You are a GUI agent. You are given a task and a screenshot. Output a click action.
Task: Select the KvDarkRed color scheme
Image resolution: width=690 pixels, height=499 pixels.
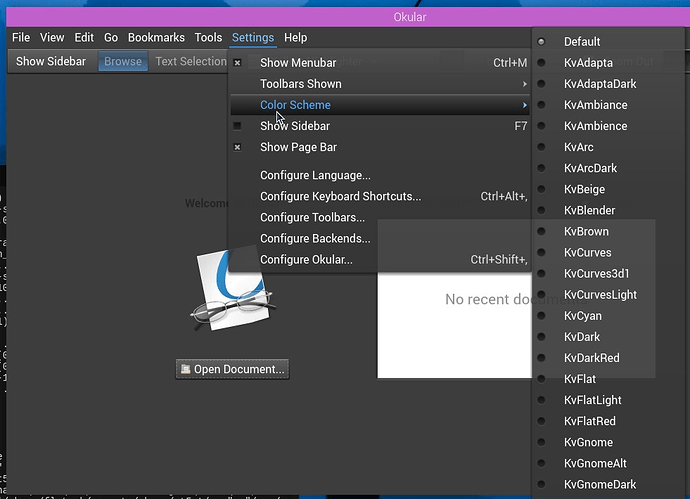tap(607, 359)
